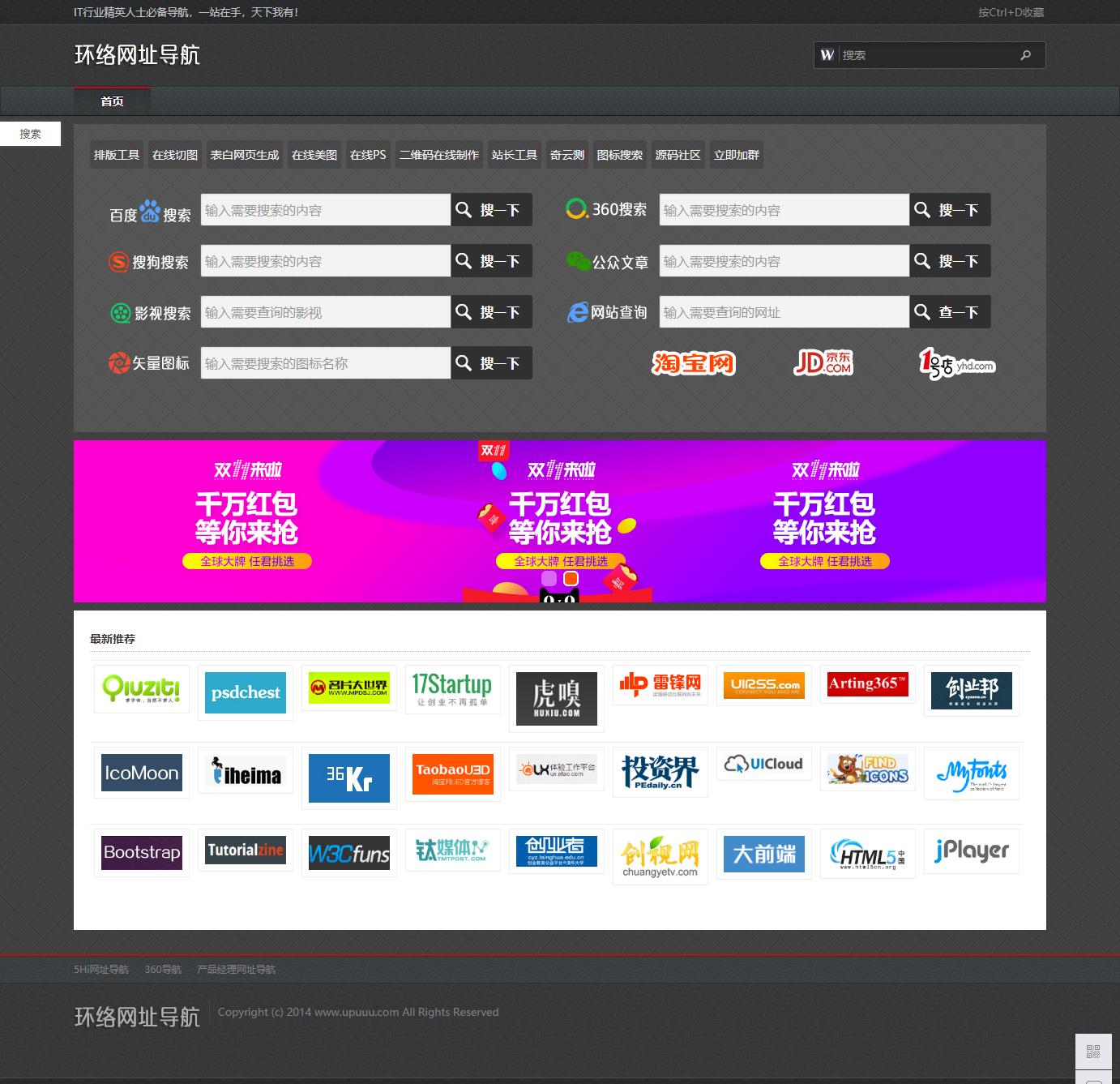
Task: Open the 源码社区 menu item
Action: tap(678, 155)
